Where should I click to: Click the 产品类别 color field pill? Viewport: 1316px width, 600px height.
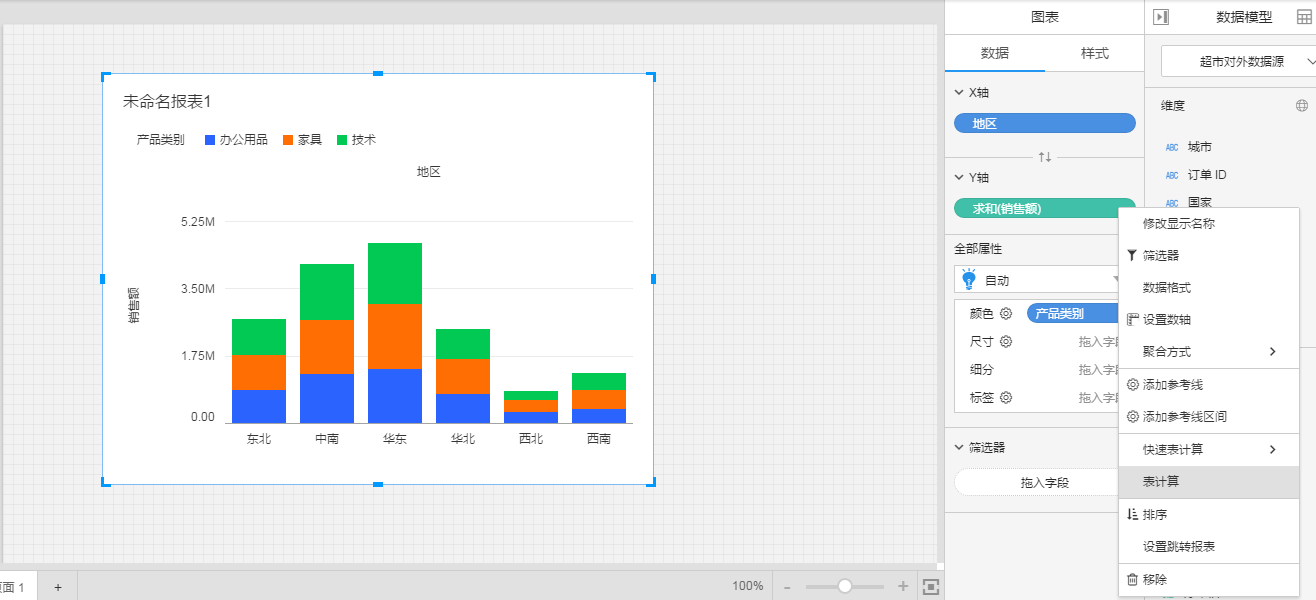coord(1073,313)
